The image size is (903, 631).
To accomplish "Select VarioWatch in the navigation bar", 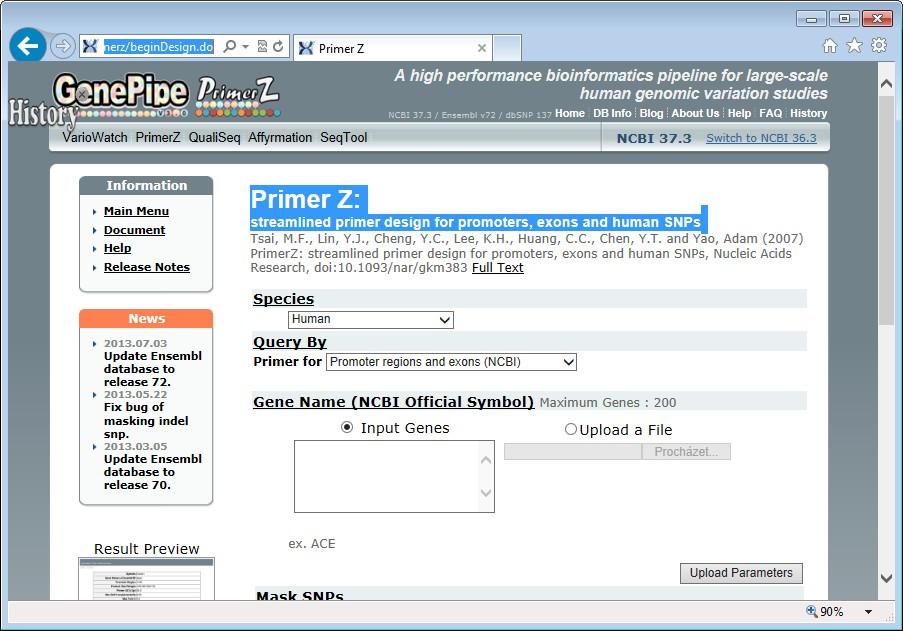I will [x=95, y=138].
